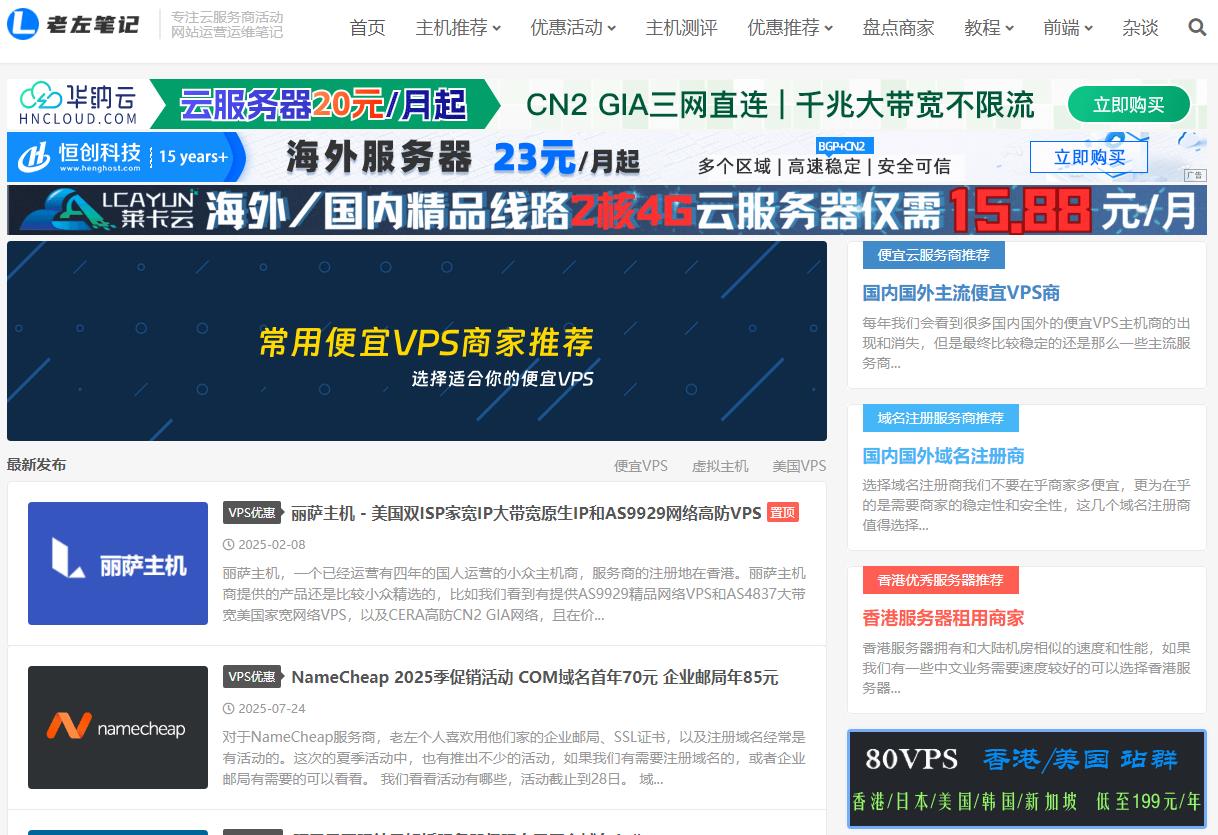Image resolution: width=1218 pixels, height=835 pixels.
Task: Open the 丽萨主机 article thumbnail
Action: point(118,563)
